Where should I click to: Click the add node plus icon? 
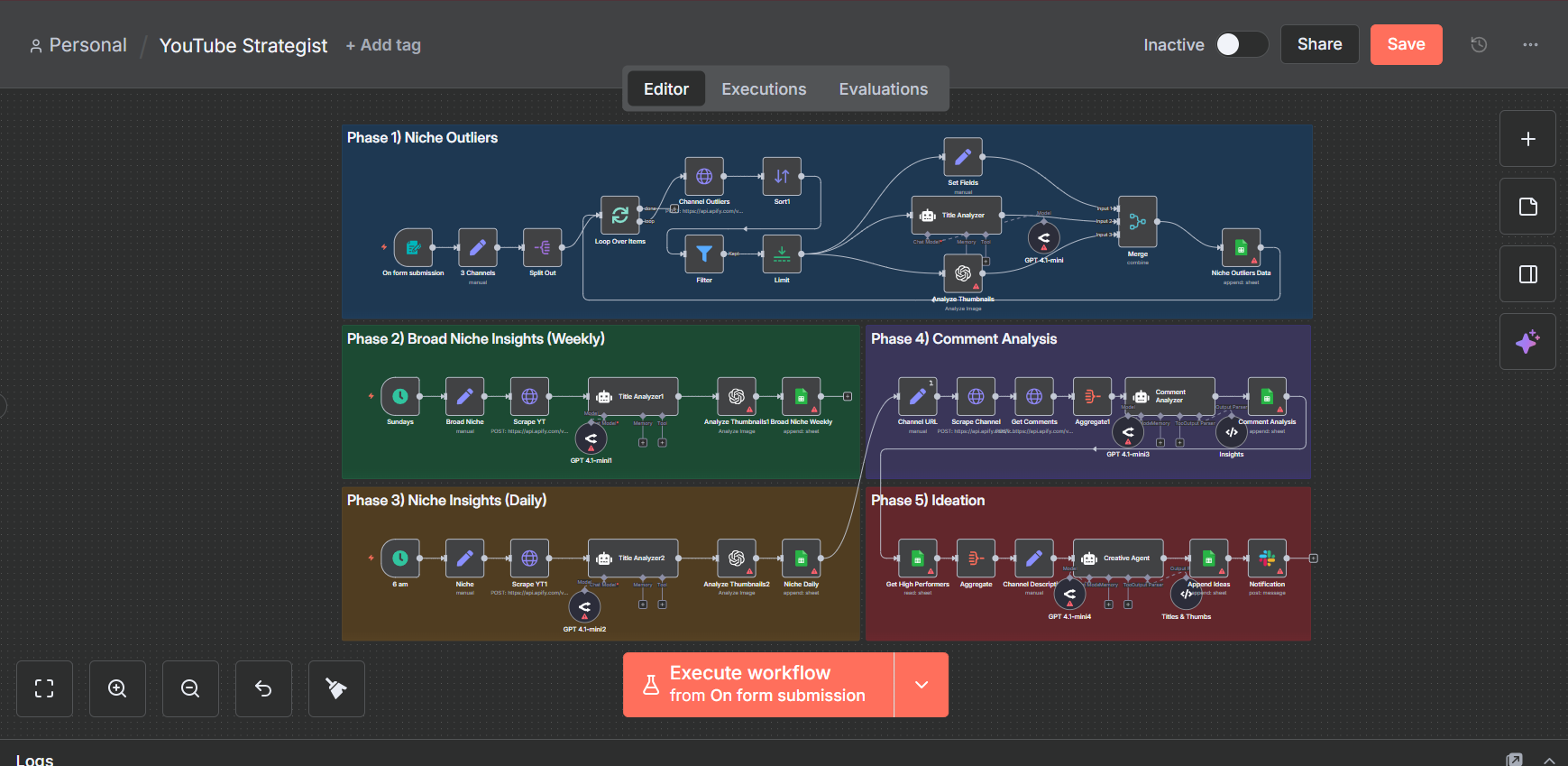click(x=1527, y=139)
